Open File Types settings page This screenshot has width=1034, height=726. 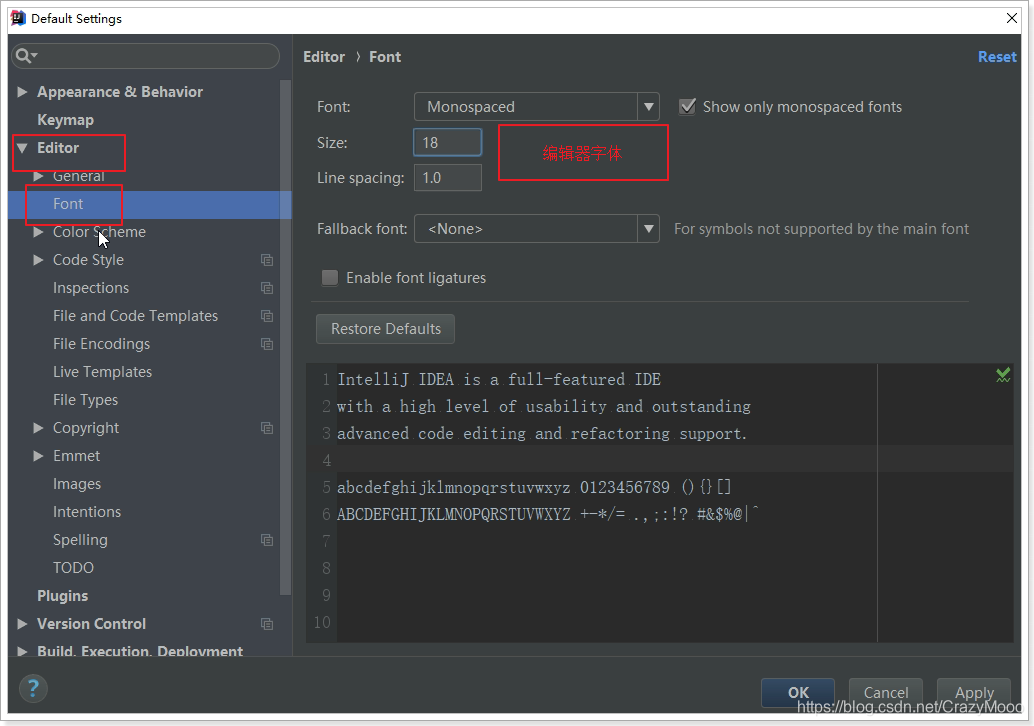pyautogui.click(x=86, y=400)
